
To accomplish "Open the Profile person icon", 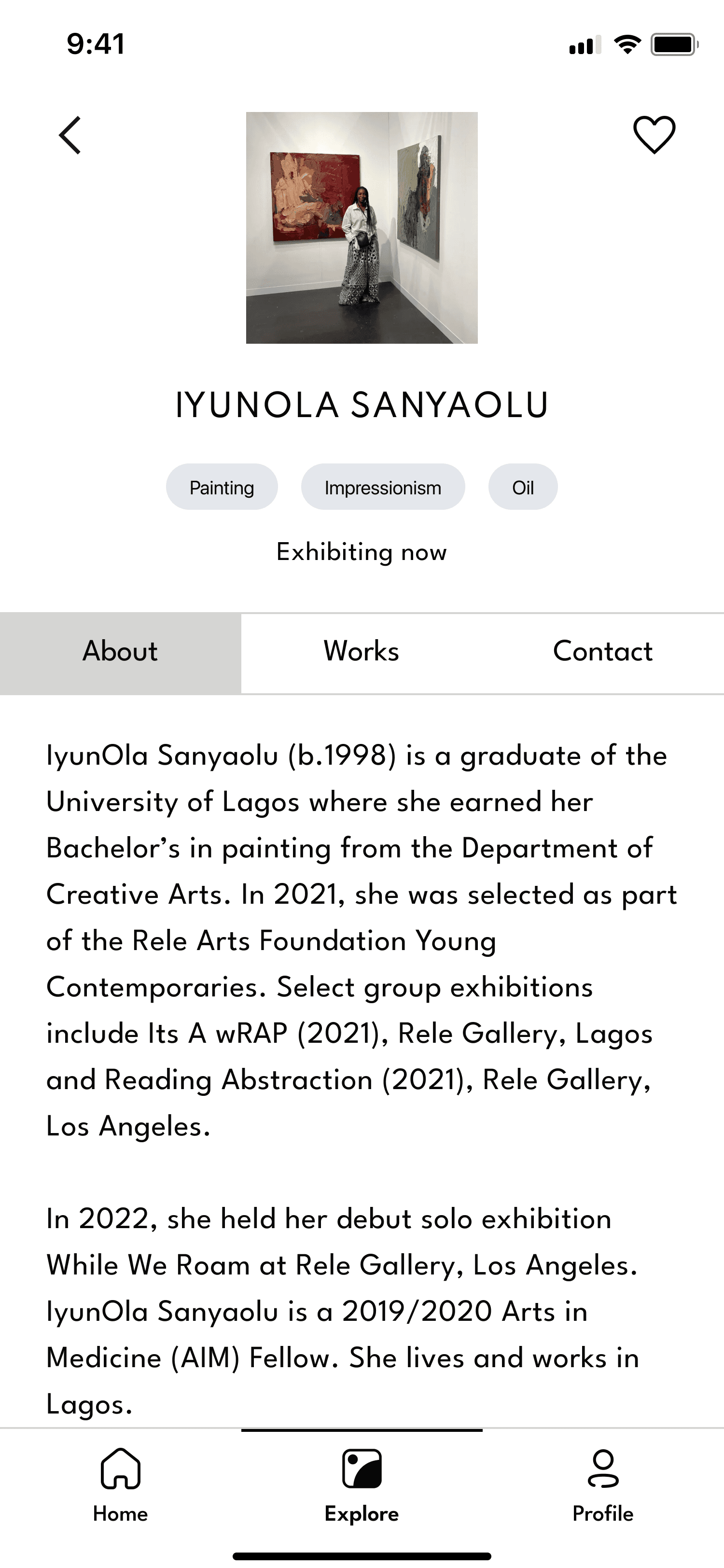I will (x=603, y=1469).
